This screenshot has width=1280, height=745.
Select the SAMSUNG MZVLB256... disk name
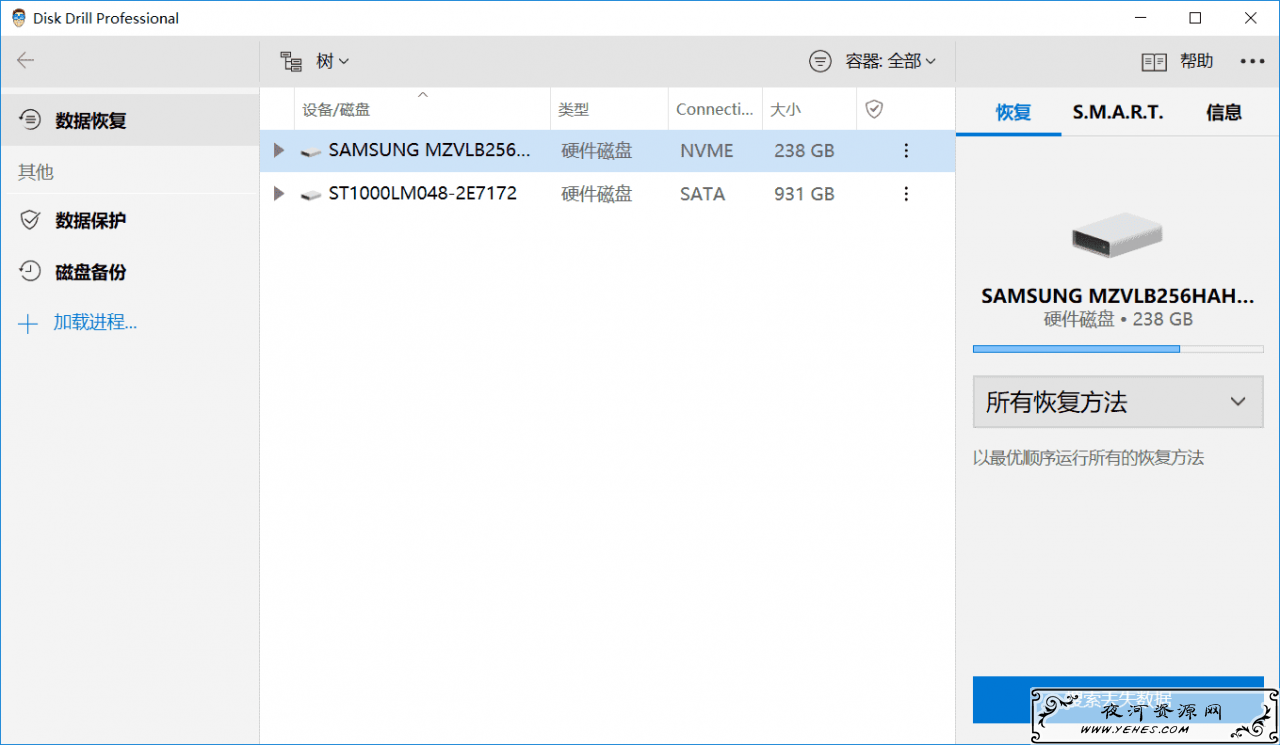(x=430, y=150)
